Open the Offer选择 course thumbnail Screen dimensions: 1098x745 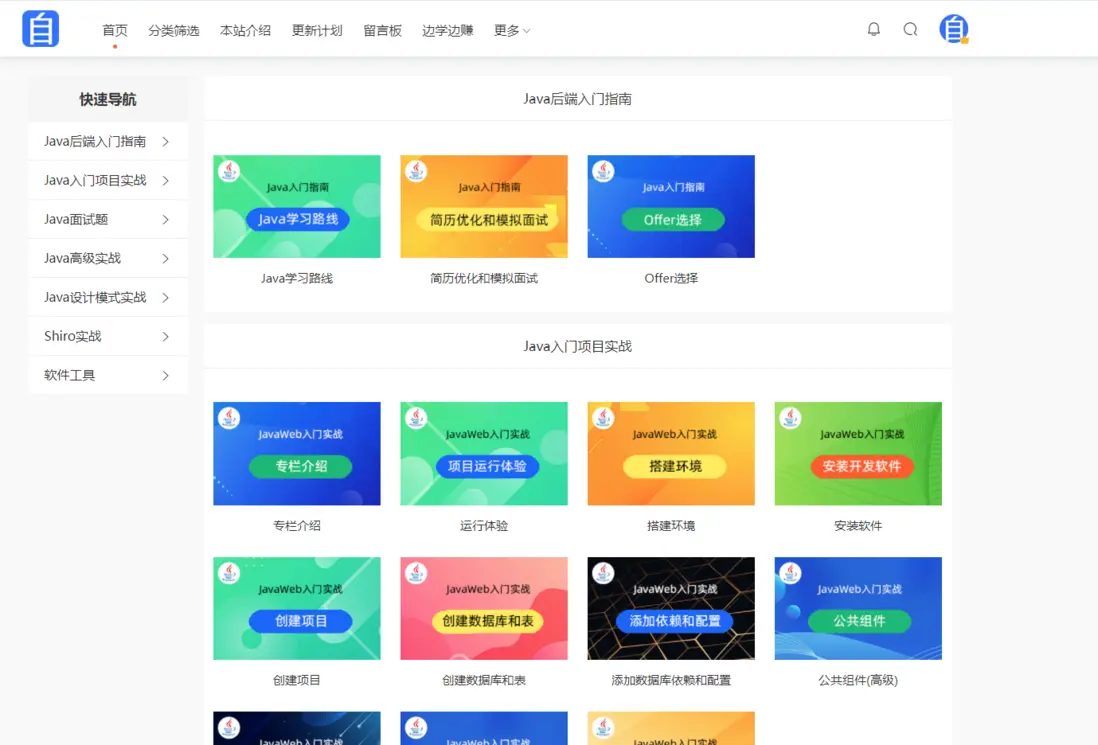click(670, 206)
